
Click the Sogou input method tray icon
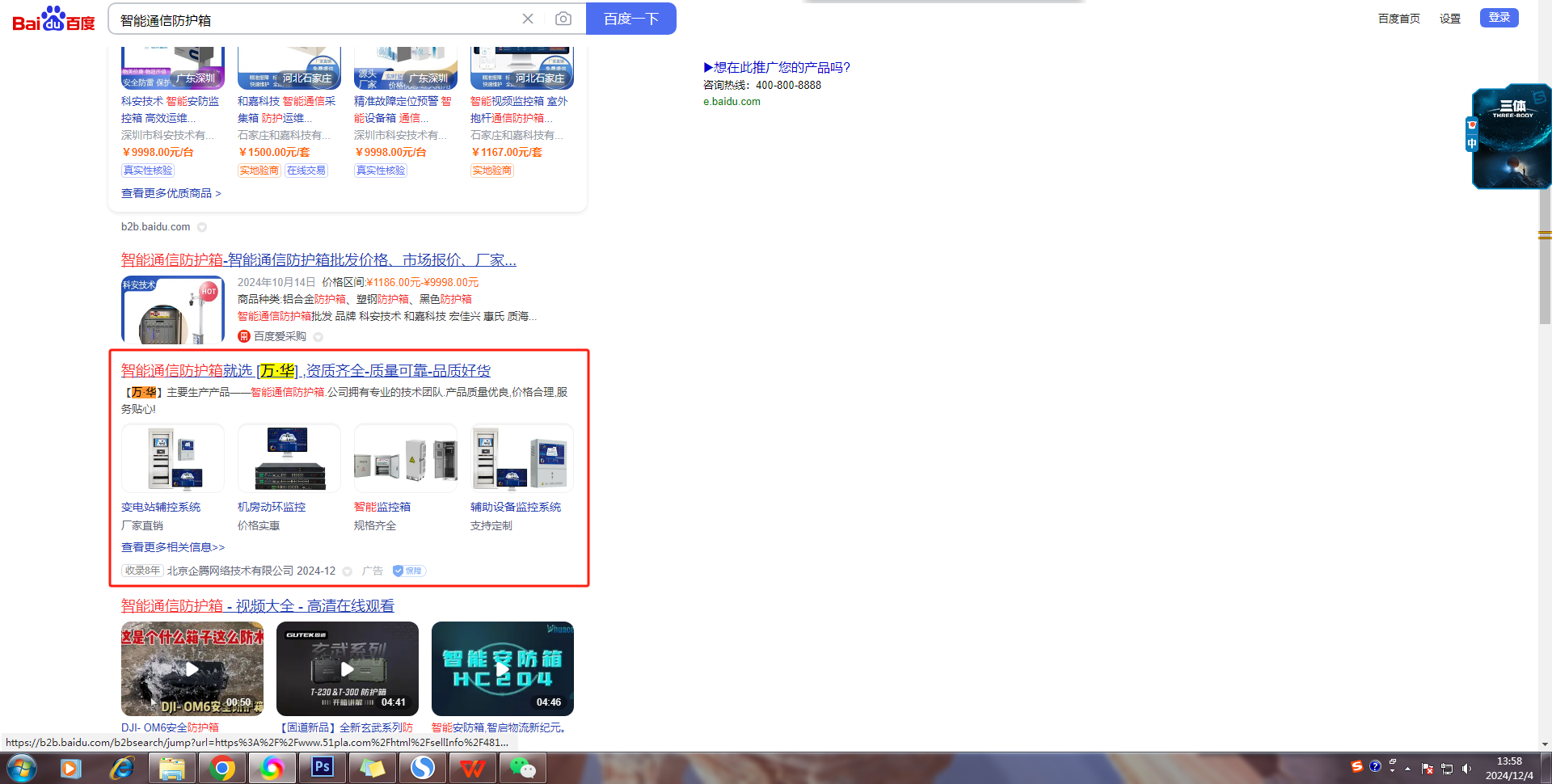tap(1357, 766)
